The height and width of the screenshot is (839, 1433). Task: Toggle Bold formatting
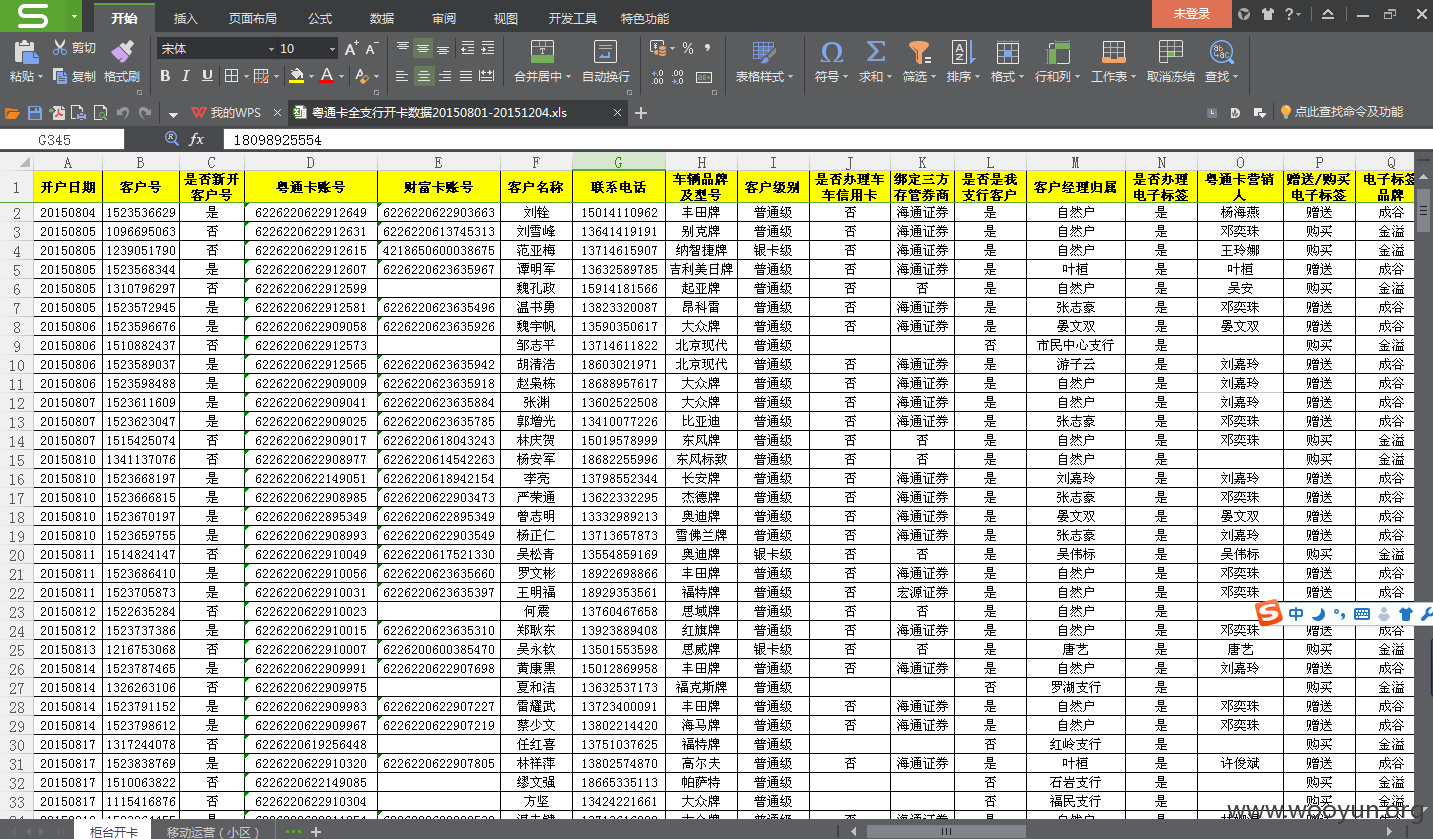[x=167, y=76]
